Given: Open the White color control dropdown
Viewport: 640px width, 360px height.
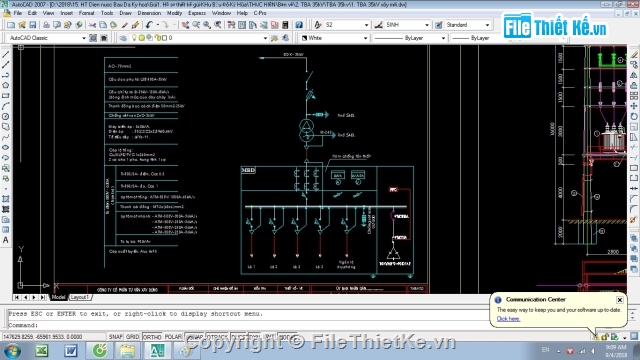Looking at the screenshot, I should pos(365,38).
